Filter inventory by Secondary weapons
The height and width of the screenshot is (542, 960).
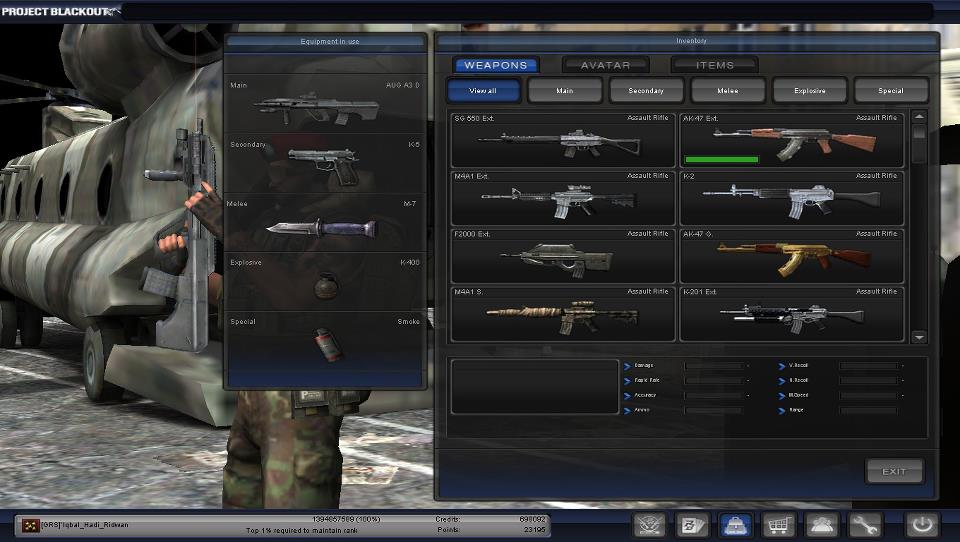[x=646, y=90]
